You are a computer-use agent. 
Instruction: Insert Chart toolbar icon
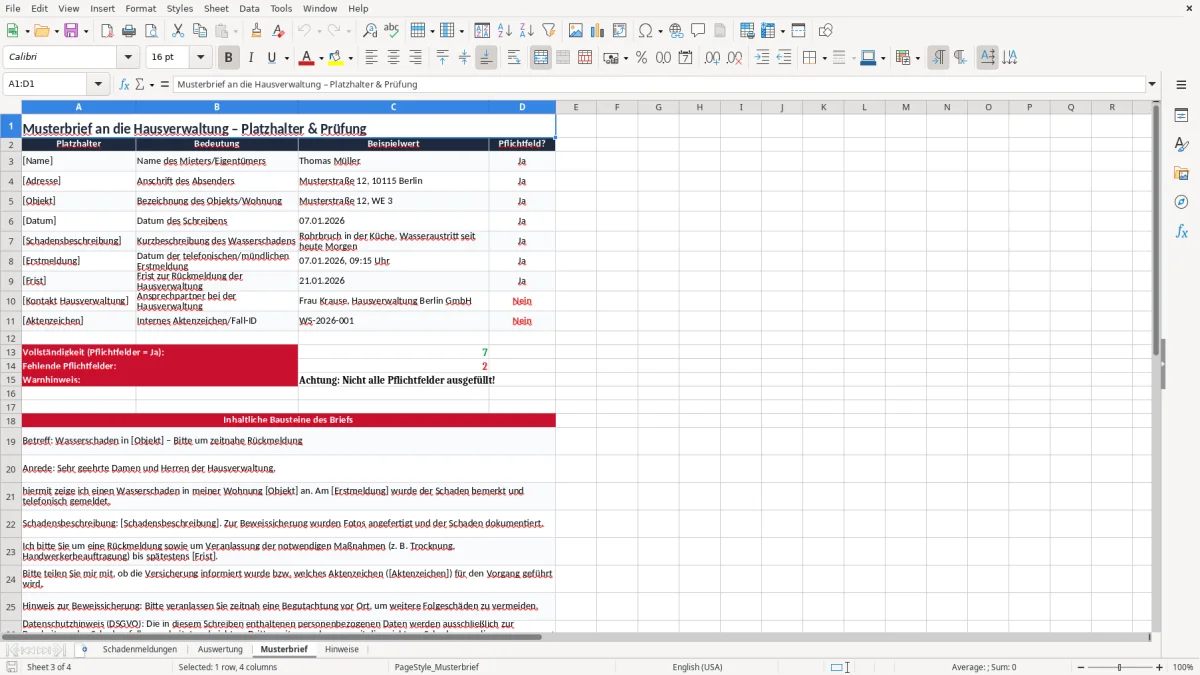[597, 31]
